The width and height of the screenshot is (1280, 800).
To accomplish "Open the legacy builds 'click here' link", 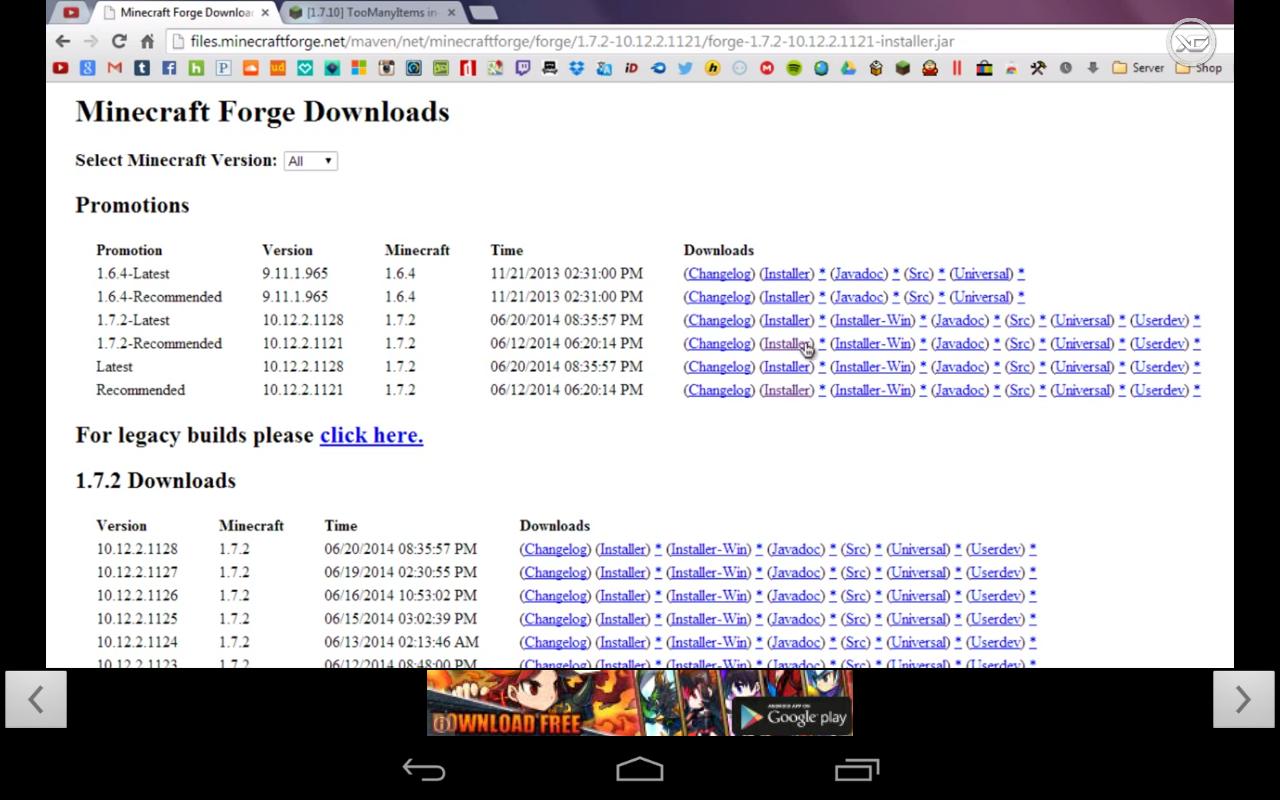I will tap(371, 436).
